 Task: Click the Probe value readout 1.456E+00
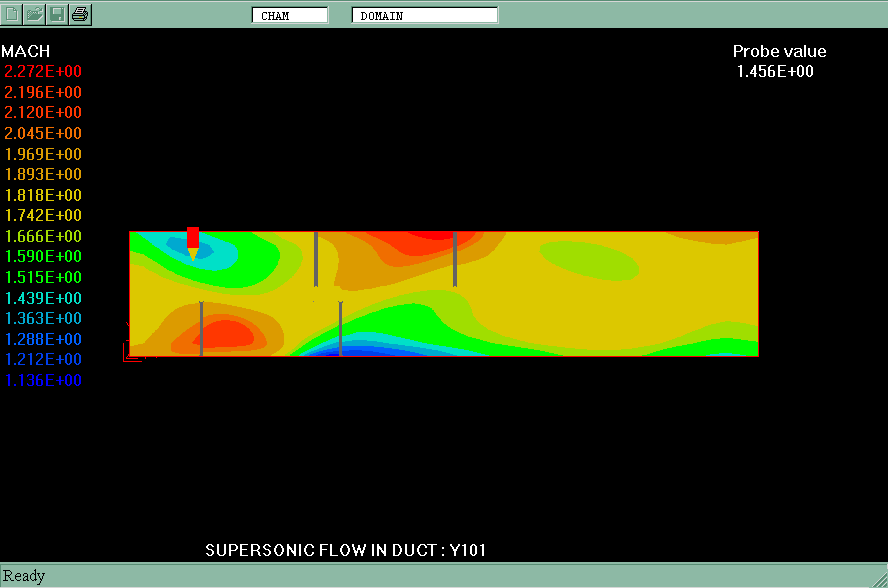[775, 72]
